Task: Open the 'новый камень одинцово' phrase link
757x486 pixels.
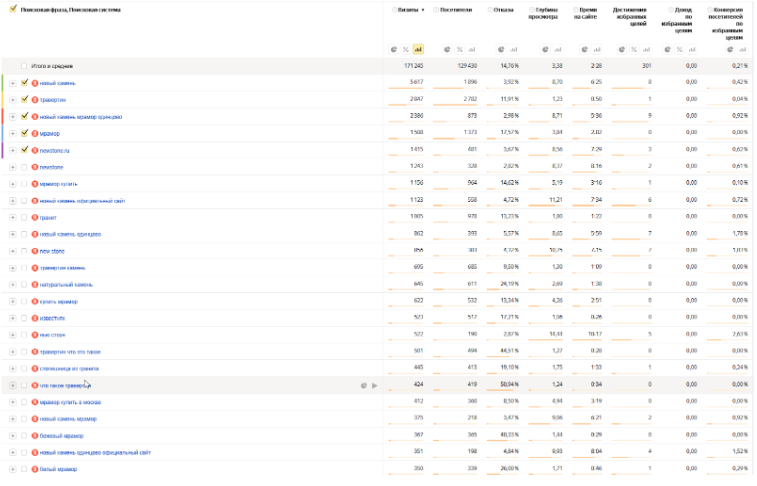Action: [70, 235]
